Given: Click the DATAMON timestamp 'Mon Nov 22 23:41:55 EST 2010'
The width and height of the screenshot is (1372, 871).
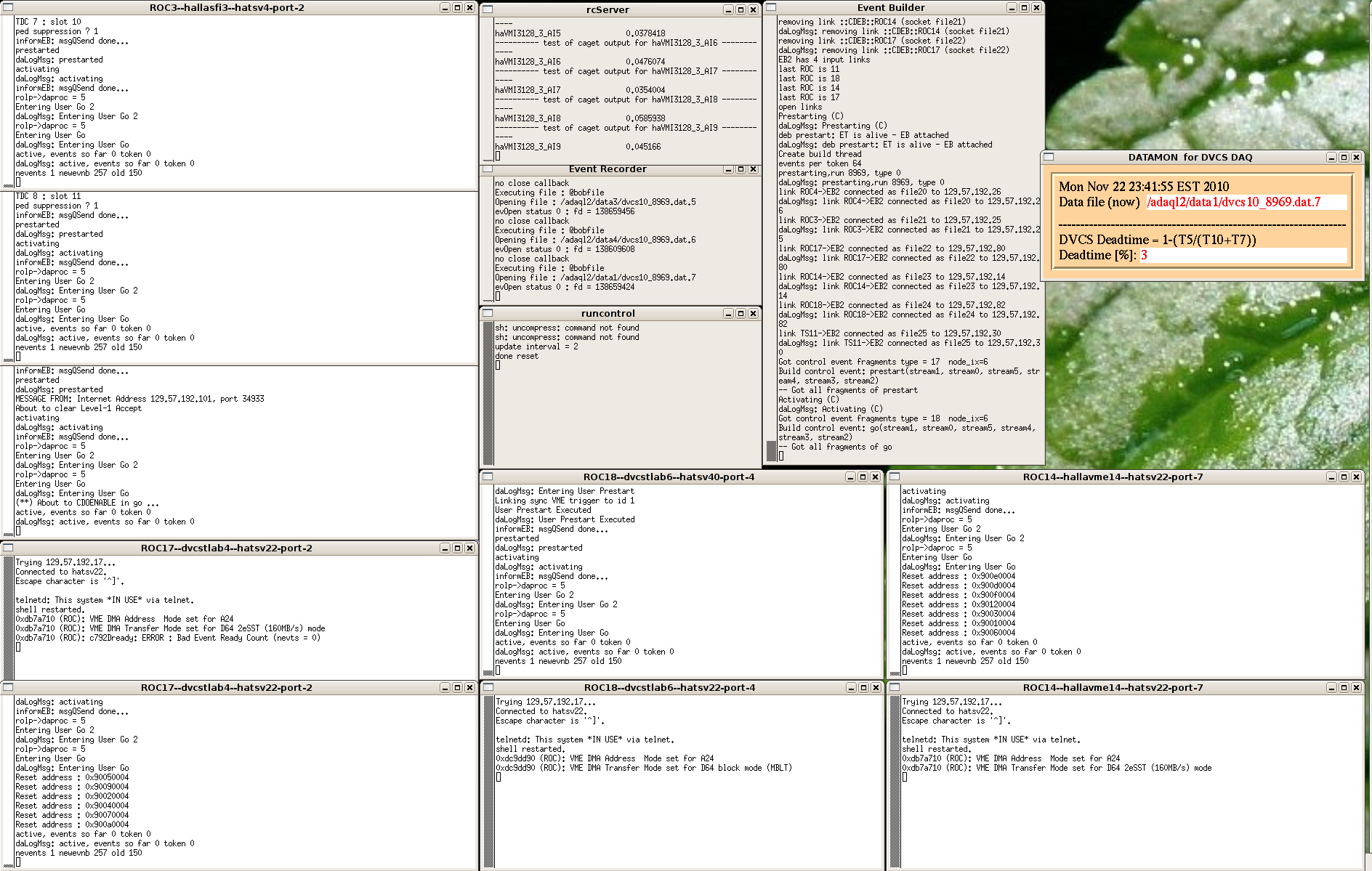Looking at the screenshot, I should click(1144, 187).
